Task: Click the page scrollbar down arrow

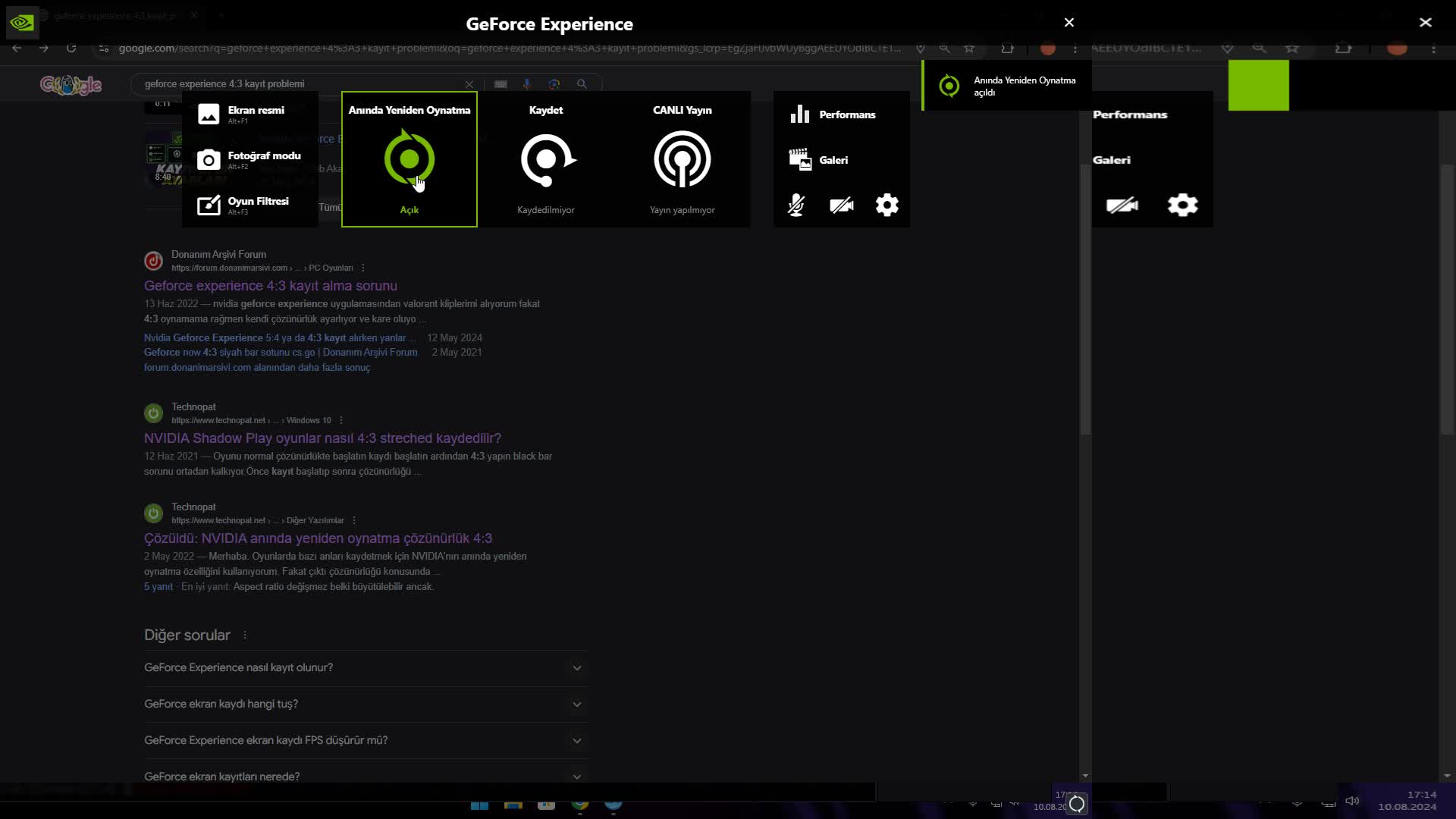Action: [x=1085, y=776]
